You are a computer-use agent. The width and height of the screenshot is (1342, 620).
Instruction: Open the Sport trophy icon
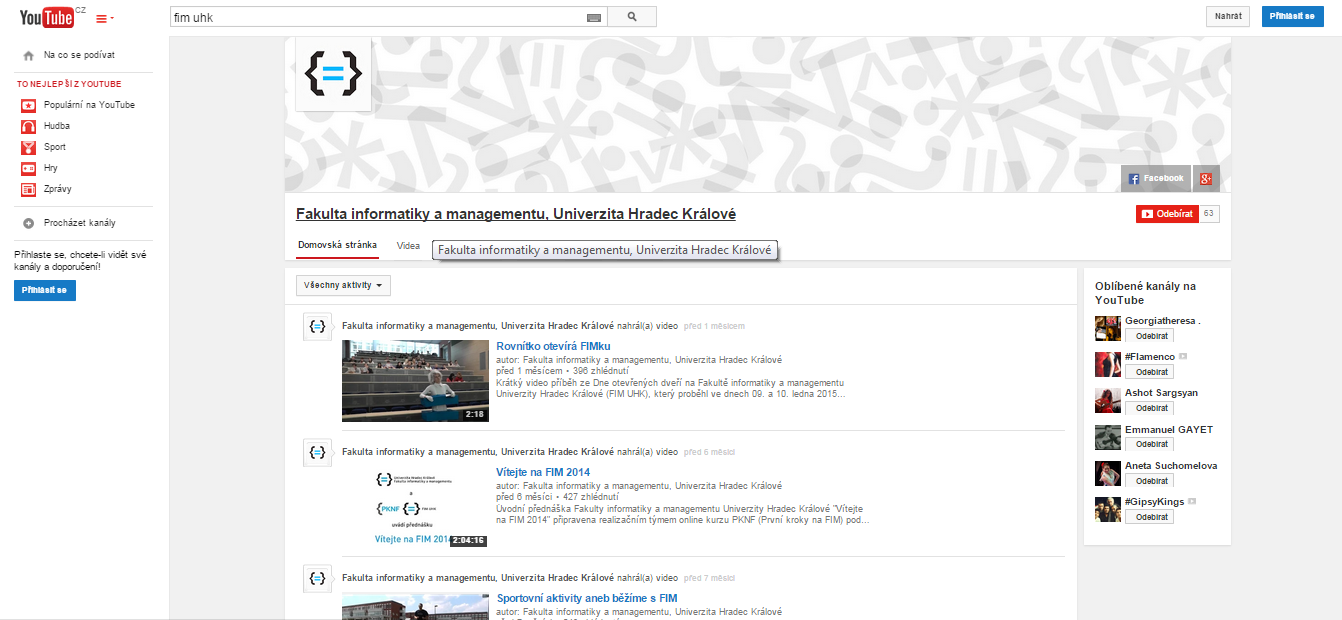coord(29,147)
